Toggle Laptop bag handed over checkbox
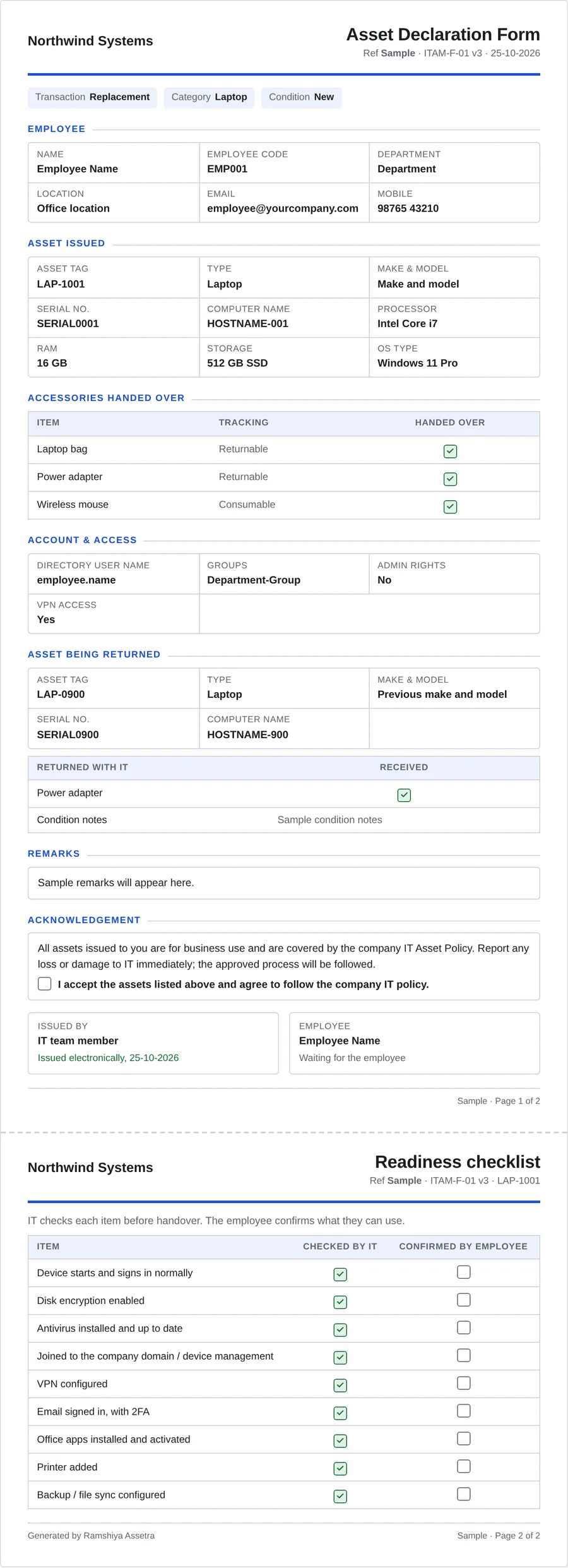The width and height of the screenshot is (568, 1568). pyautogui.click(x=450, y=451)
